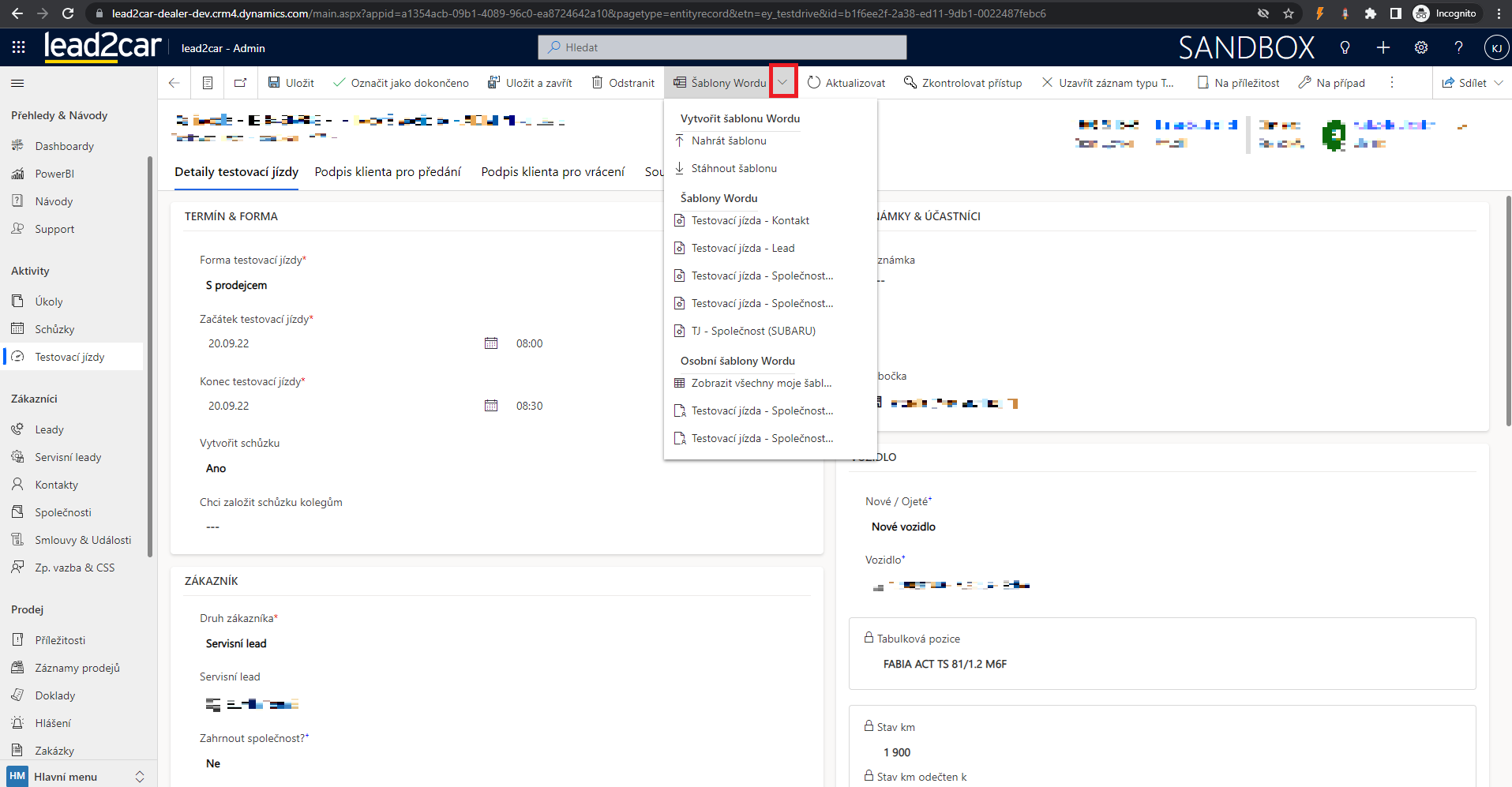Open the app launcher waffle icon
The width and height of the screenshot is (1512, 787).
click(18, 47)
